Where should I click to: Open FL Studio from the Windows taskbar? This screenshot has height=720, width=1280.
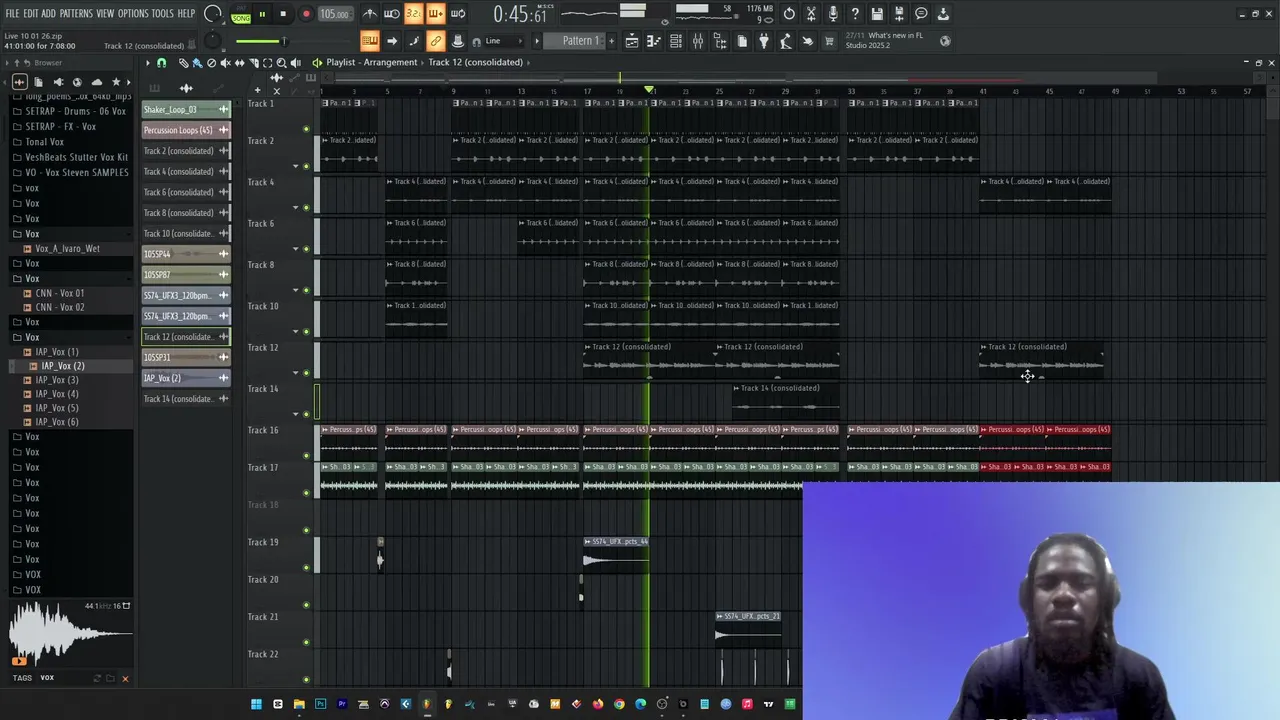(426, 704)
